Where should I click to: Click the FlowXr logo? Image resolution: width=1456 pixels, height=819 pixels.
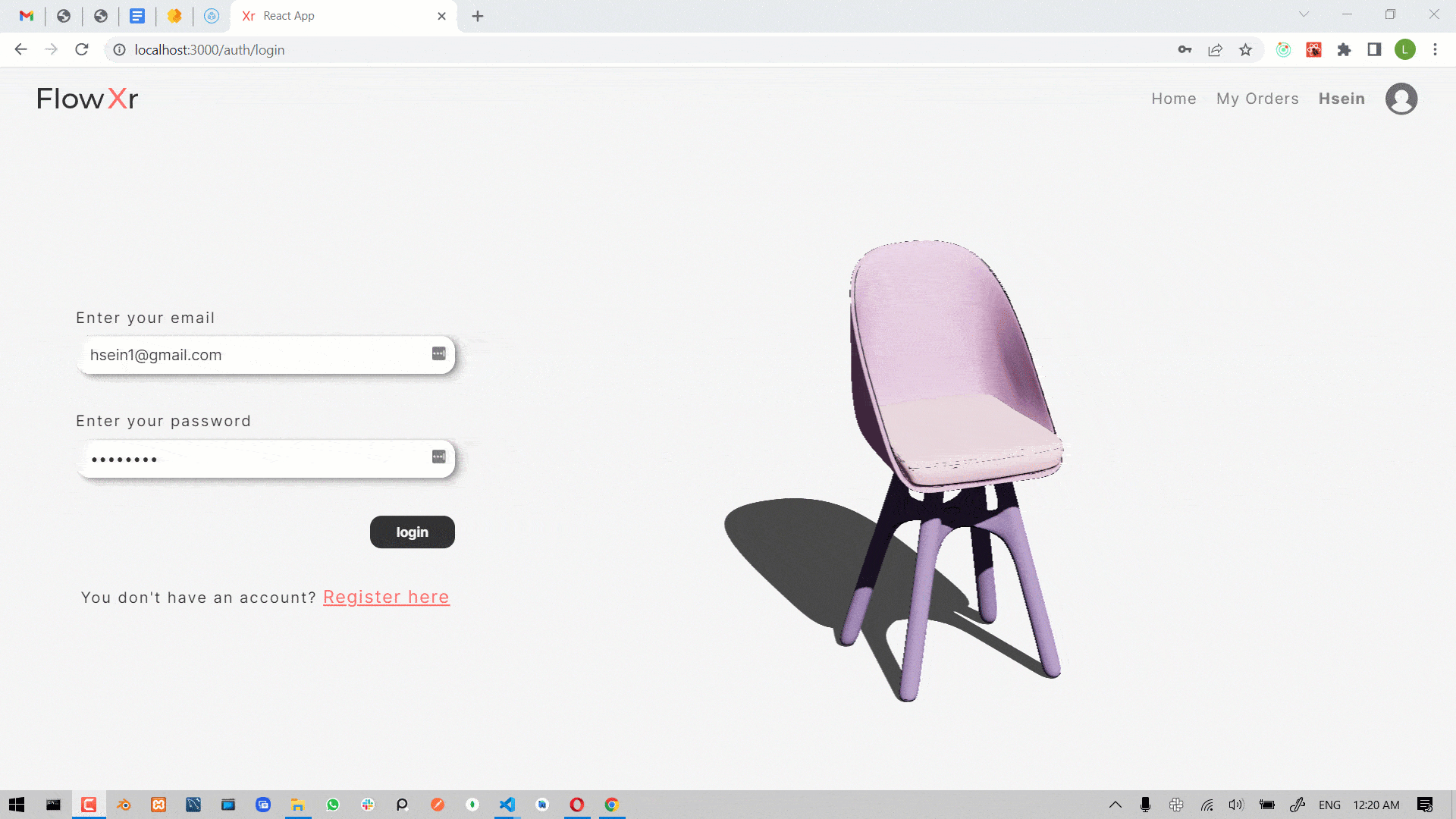coord(87,99)
